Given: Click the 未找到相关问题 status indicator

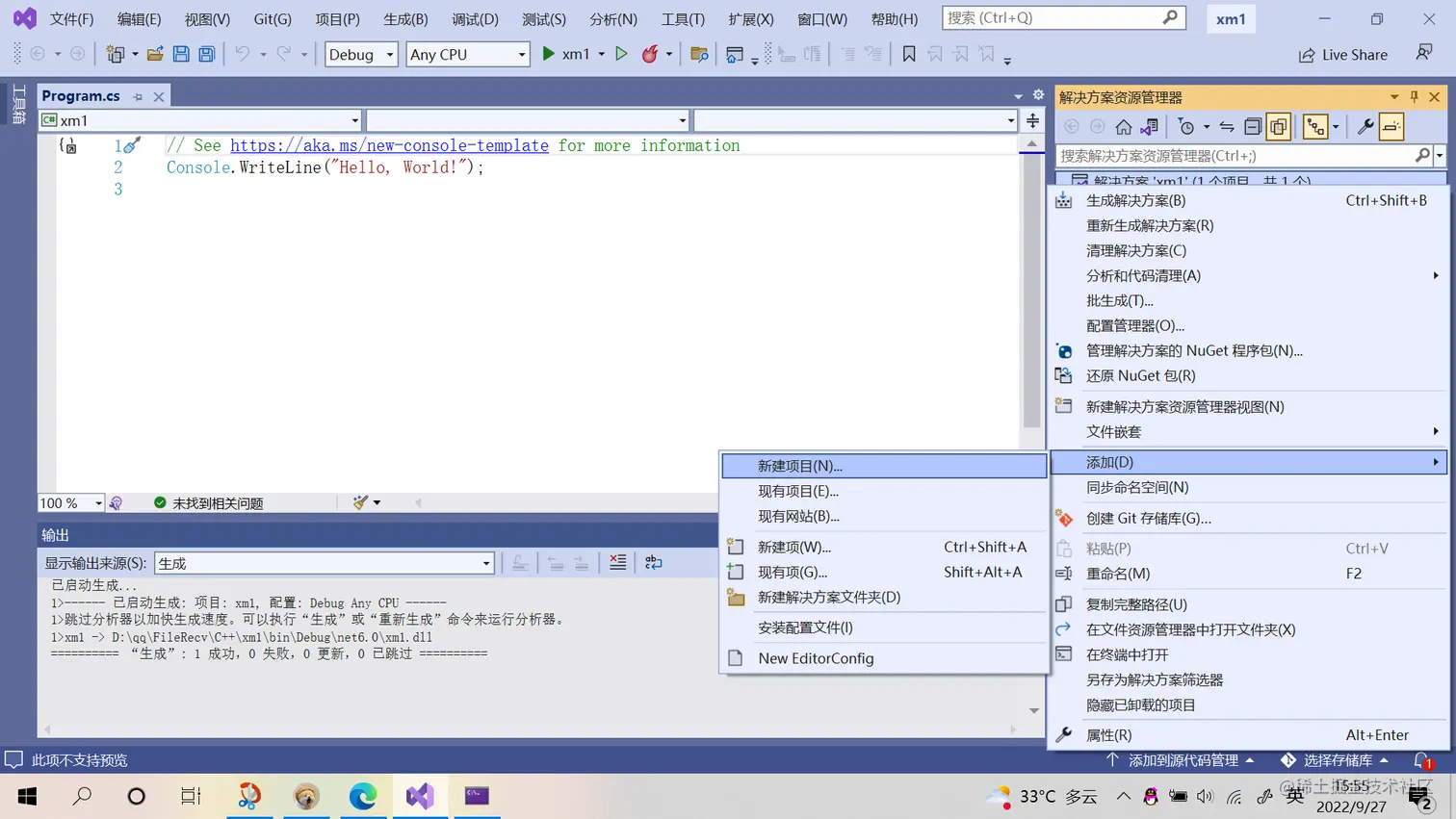Looking at the screenshot, I should [208, 502].
